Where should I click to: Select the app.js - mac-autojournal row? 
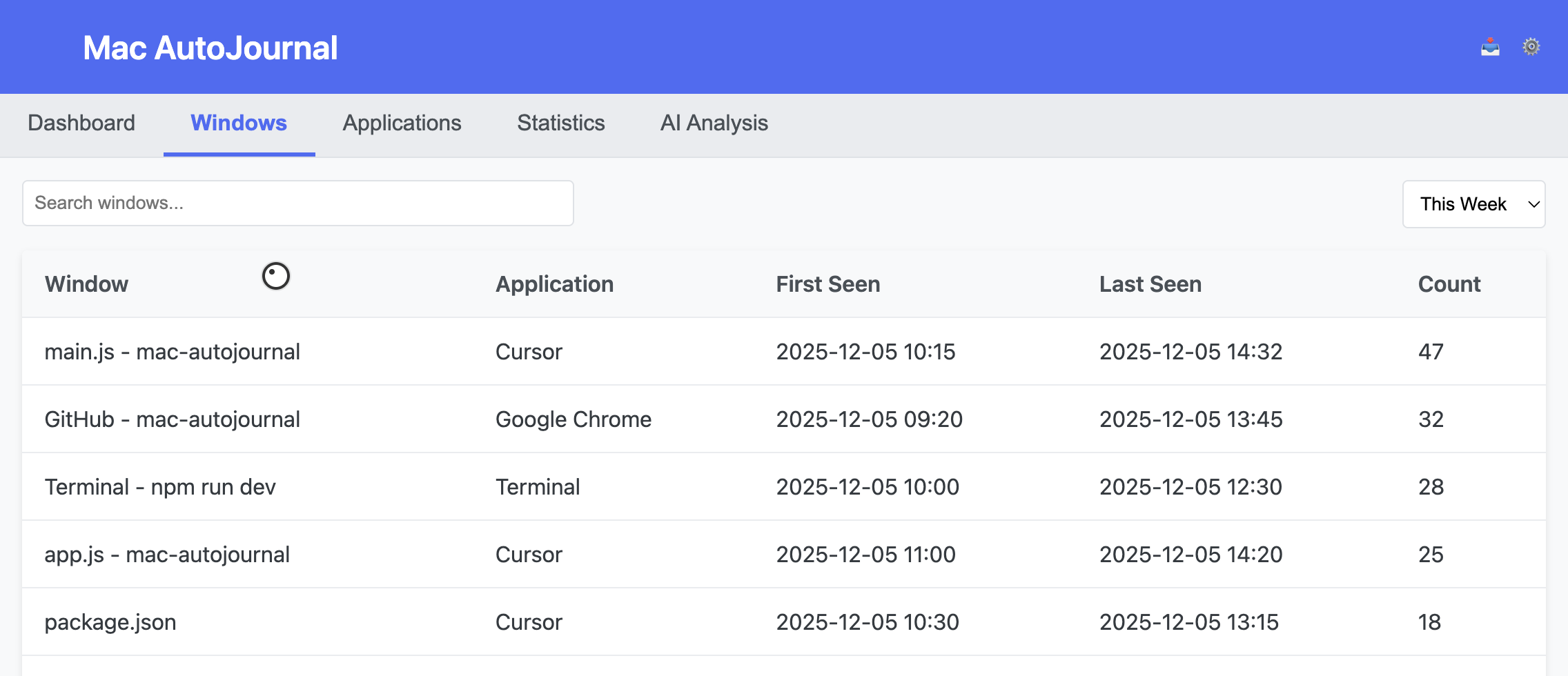pos(167,555)
